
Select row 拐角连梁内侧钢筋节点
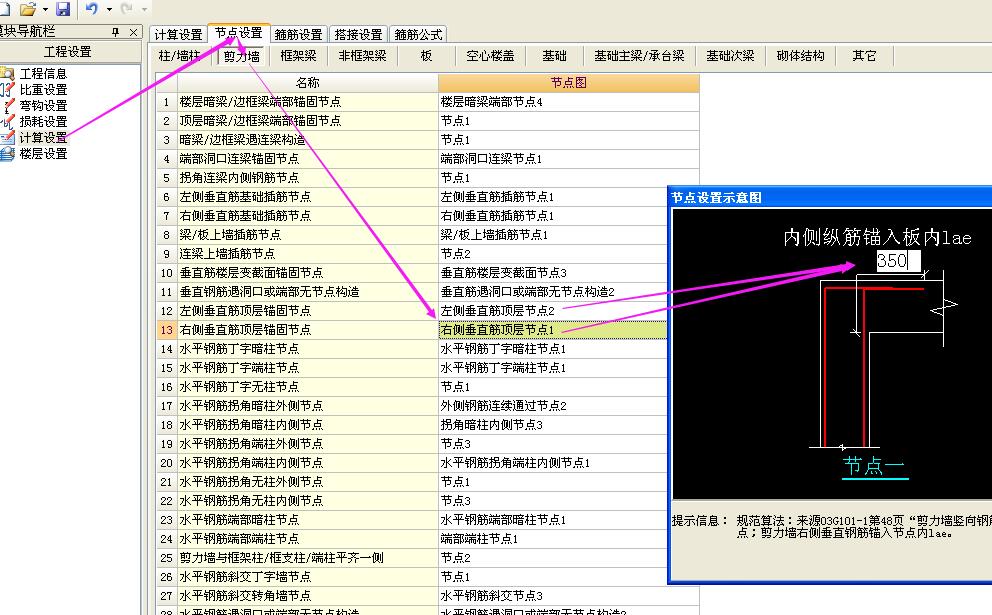(x=307, y=178)
